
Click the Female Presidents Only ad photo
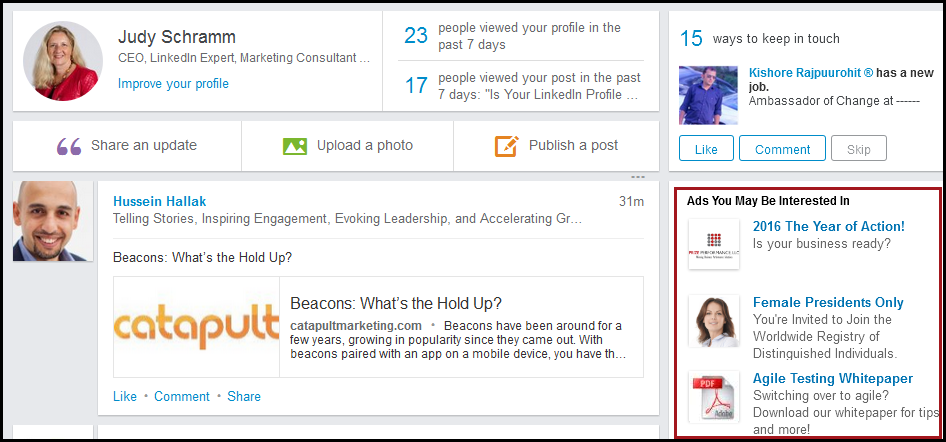click(714, 321)
